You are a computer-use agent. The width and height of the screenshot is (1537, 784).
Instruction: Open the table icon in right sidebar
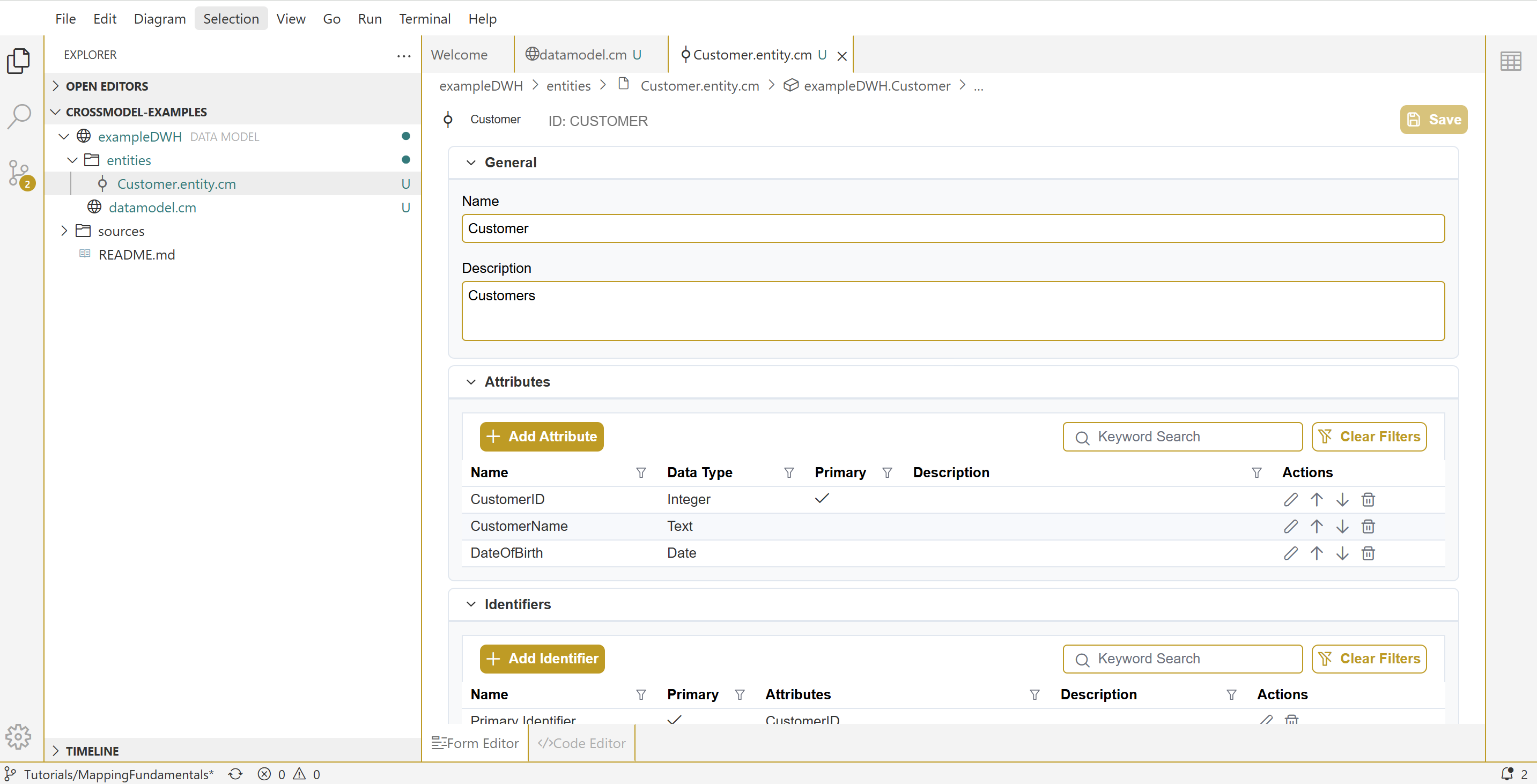pos(1510,61)
